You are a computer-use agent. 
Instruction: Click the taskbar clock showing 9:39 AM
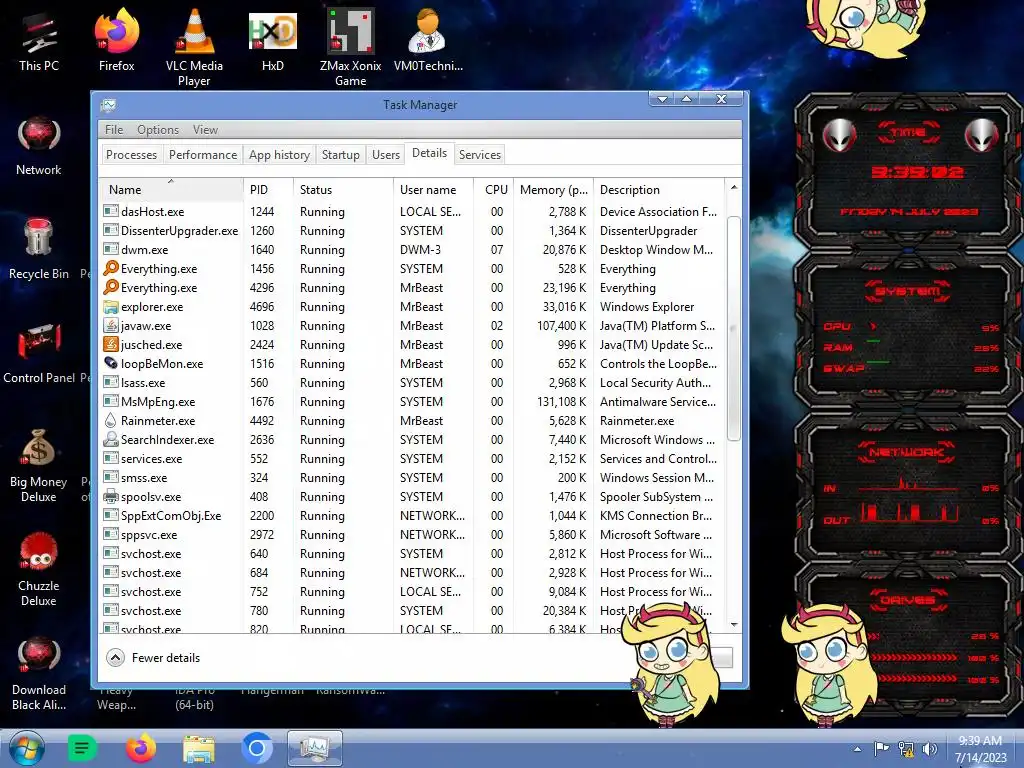[x=980, y=749]
